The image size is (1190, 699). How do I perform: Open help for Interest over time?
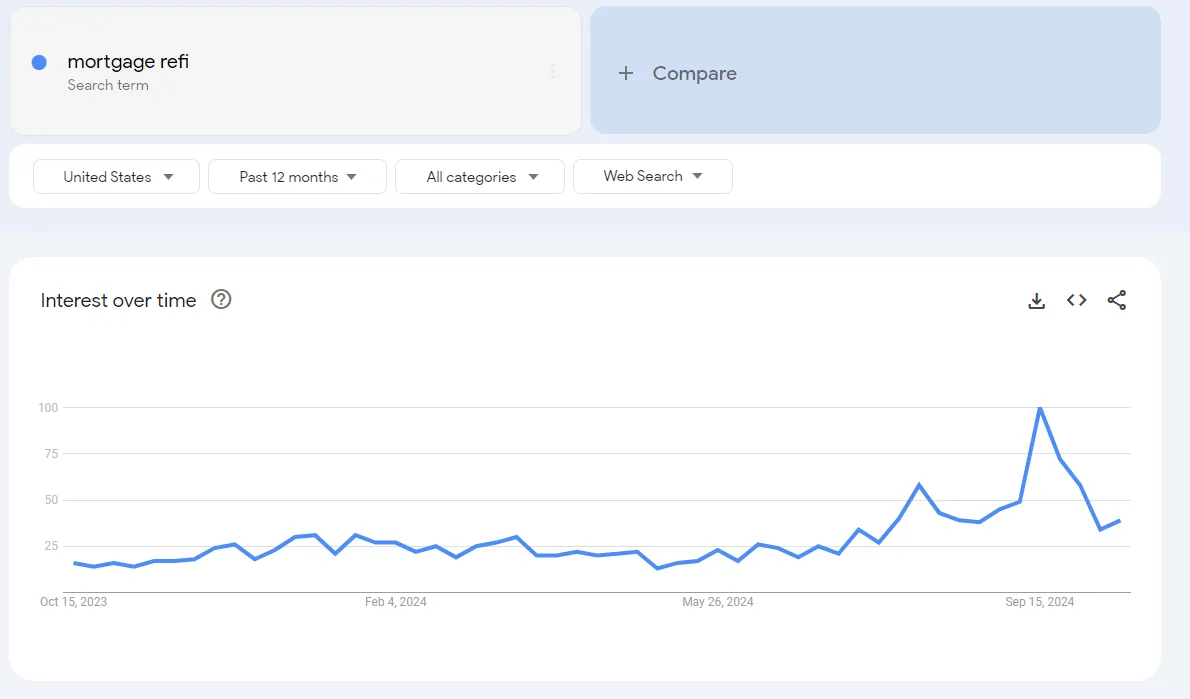click(x=221, y=300)
